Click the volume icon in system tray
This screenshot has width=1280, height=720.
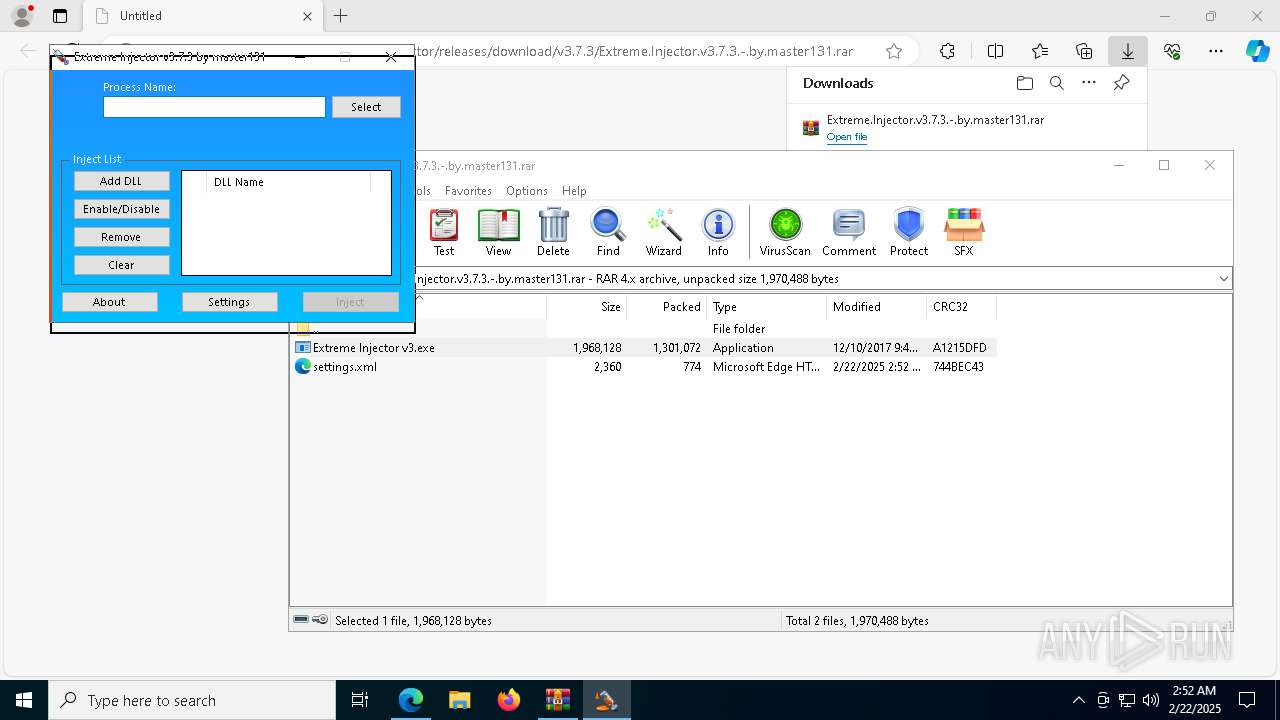pos(1151,700)
